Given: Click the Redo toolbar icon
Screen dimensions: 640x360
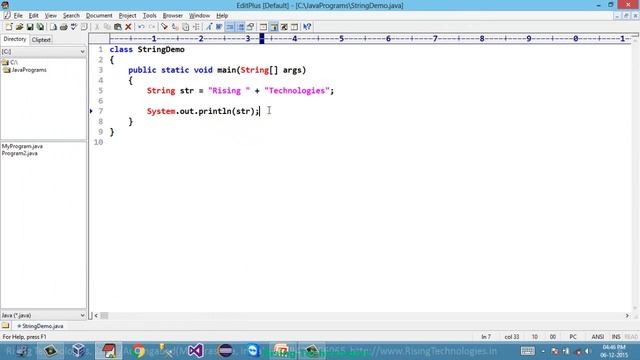Looking at the screenshot, I should 152,27.
